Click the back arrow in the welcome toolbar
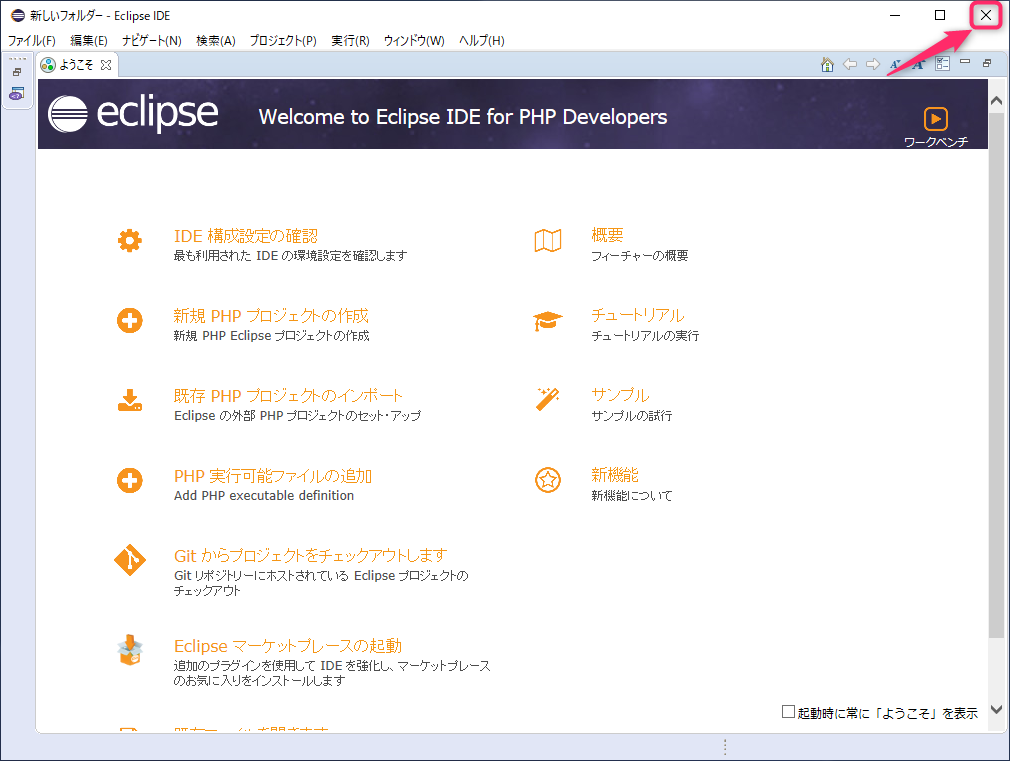Screen dimensions: 1010x761 [x=850, y=64]
